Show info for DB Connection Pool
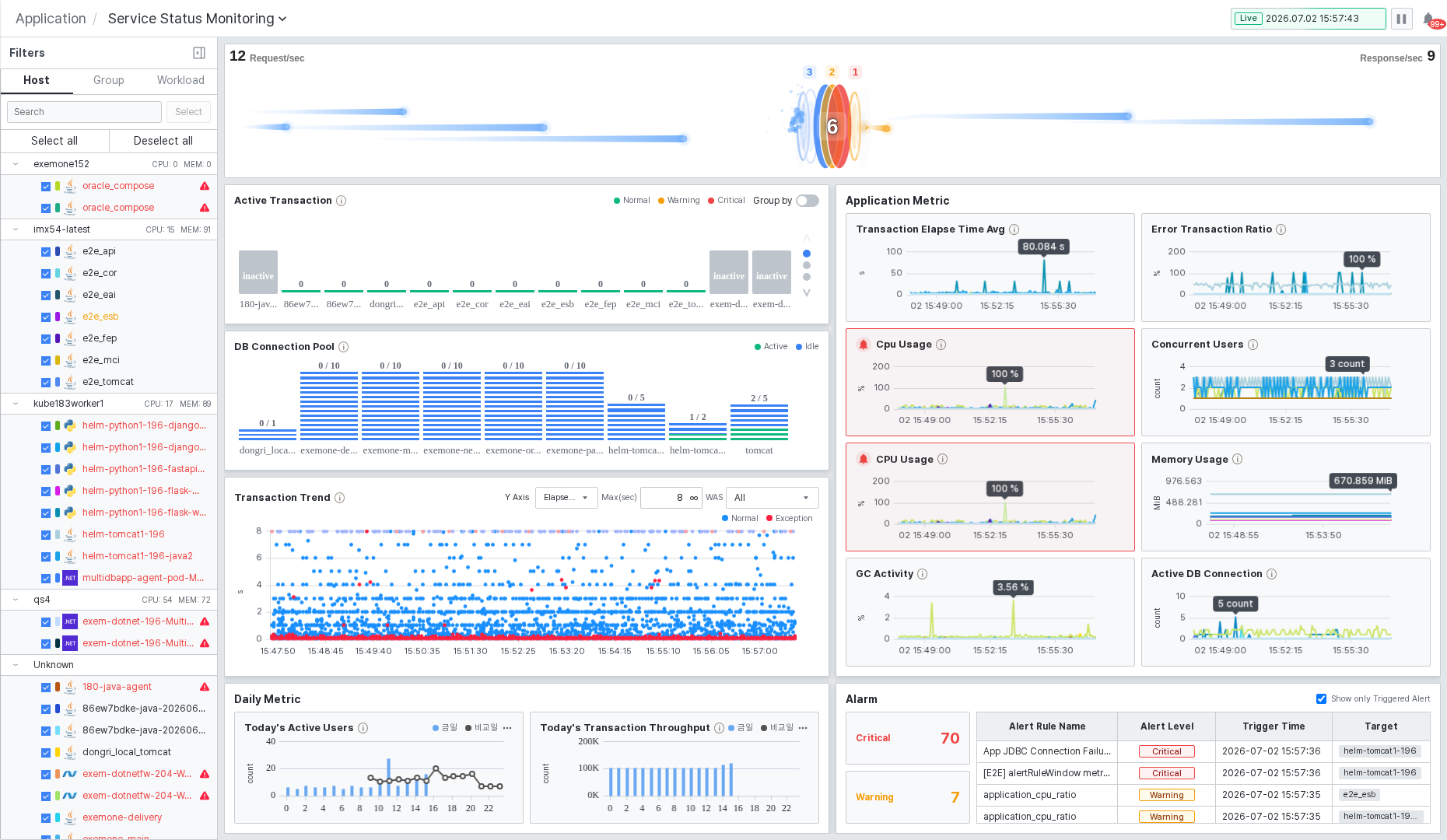Viewport: 1447px width, 840px height. (x=344, y=347)
